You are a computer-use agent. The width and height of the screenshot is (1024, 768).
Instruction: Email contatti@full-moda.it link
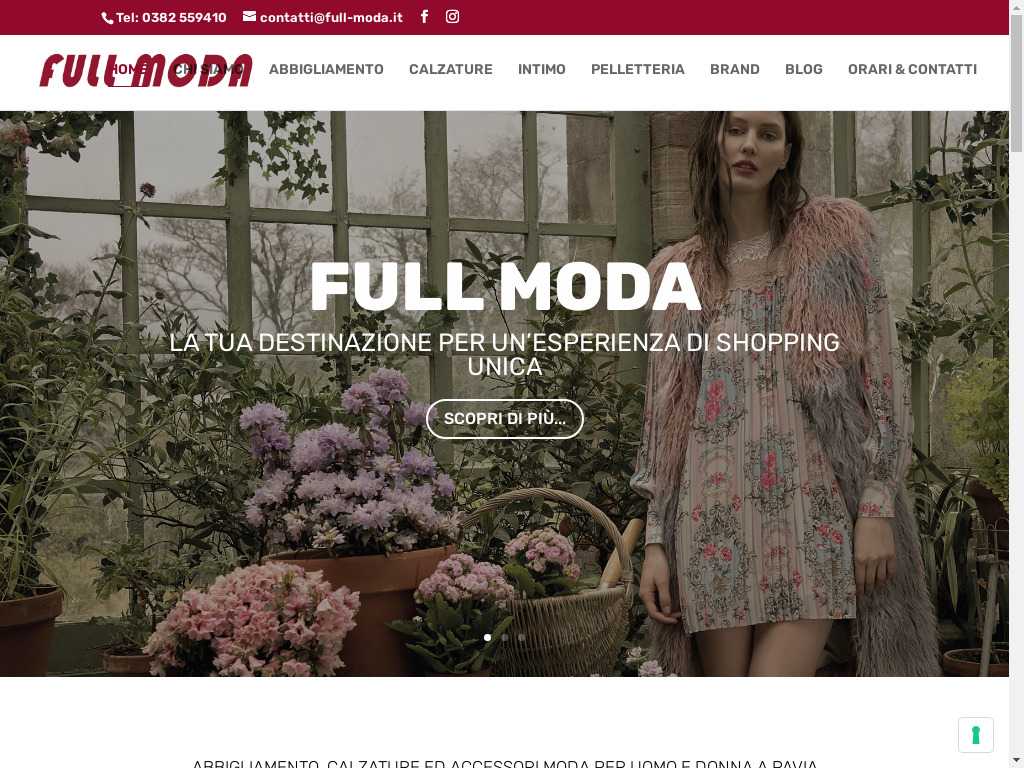point(331,18)
